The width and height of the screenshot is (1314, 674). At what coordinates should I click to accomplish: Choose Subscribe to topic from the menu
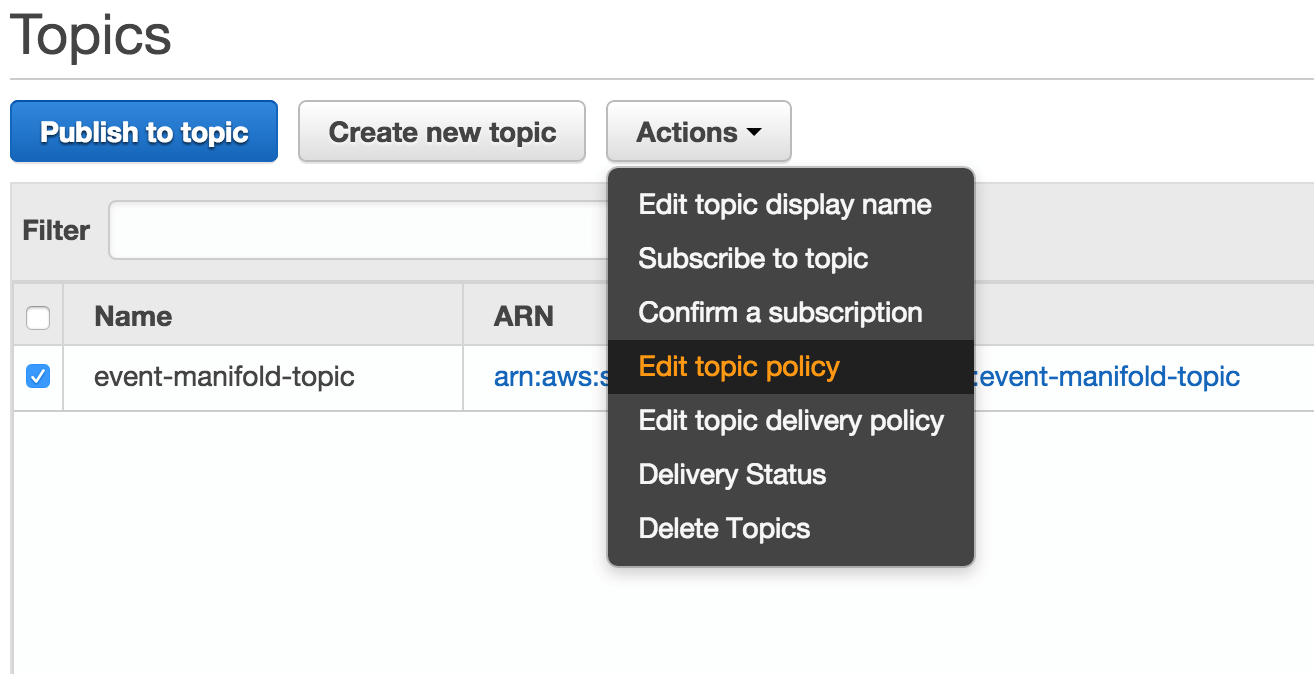pyautogui.click(x=752, y=258)
